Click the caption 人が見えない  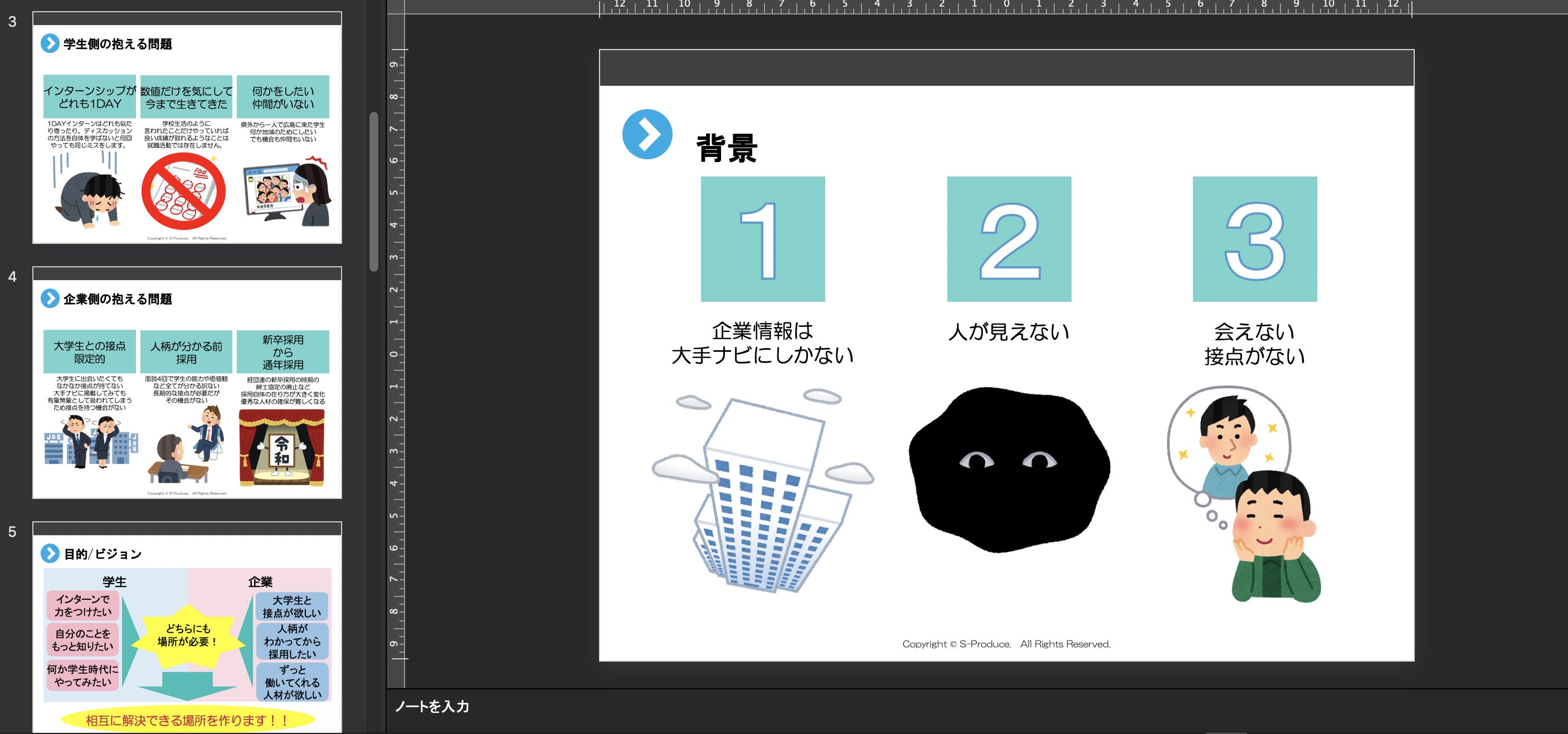tap(1009, 332)
